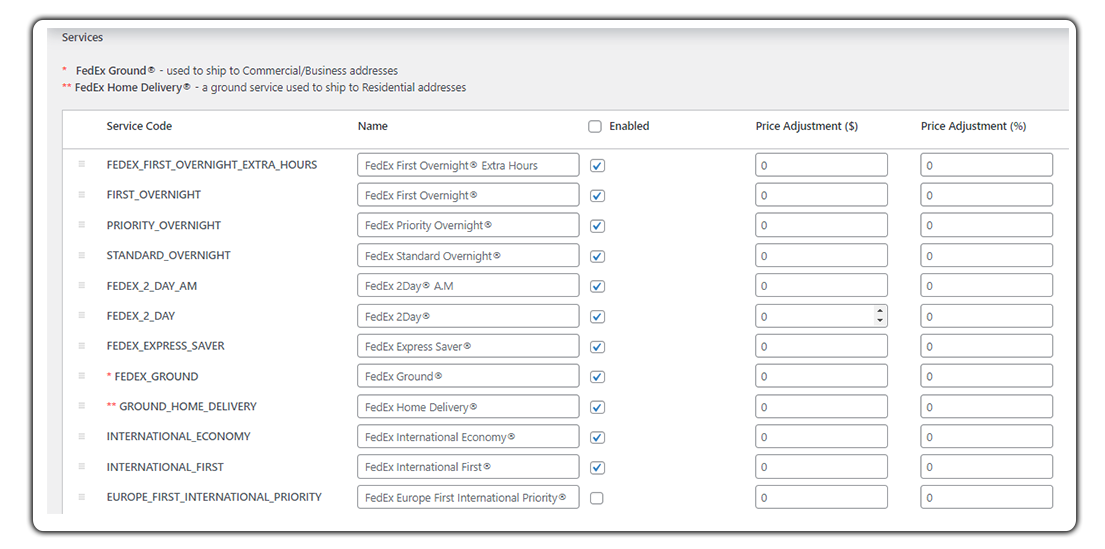Image resolution: width=1105 pixels, height=549 pixels.
Task: Click the Name column header
Action: (x=373, y=126)
